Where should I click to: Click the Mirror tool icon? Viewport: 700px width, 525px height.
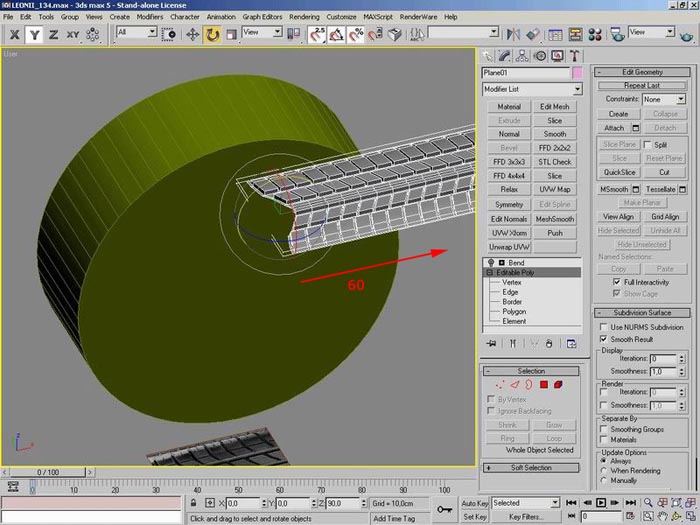click(511, 34)
